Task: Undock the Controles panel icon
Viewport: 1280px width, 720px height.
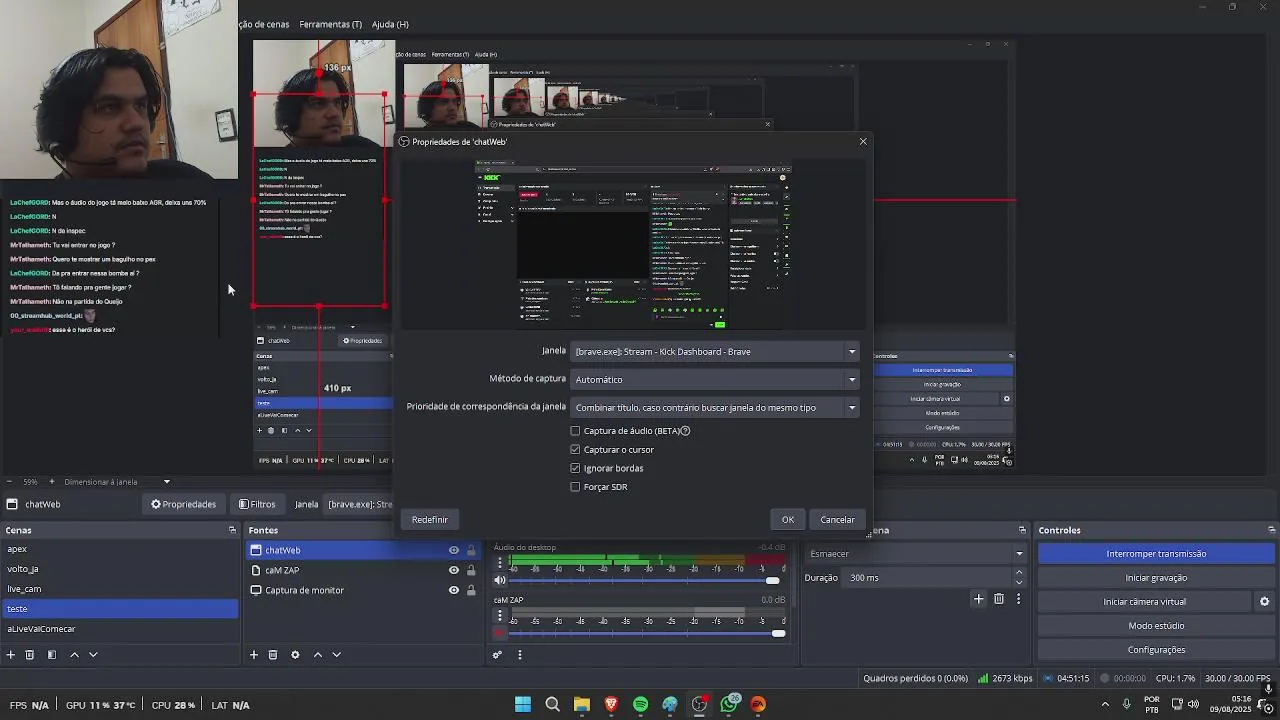Action: pyautogui.click(x=1271, y=530)
